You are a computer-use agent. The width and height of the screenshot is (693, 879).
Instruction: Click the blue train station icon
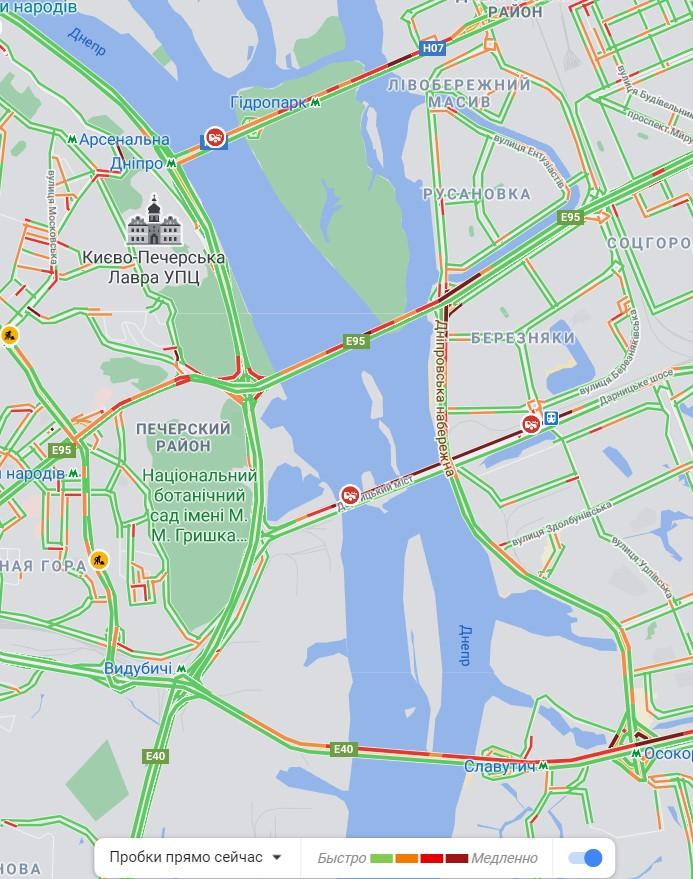[551, 418]
